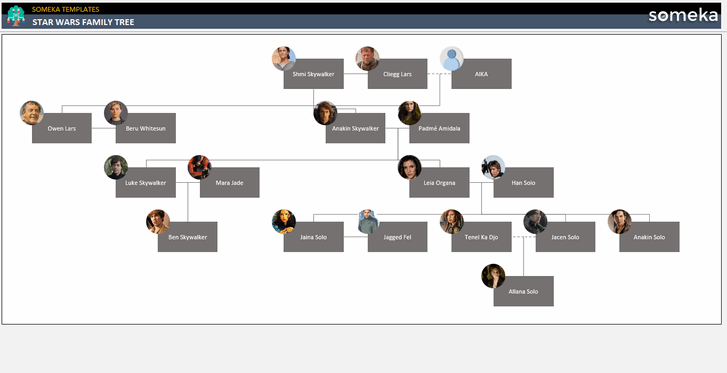This screenshot has width=727, height=373.
Task: Select Jacen Solo's portrait photo
Action: point(536,221)
